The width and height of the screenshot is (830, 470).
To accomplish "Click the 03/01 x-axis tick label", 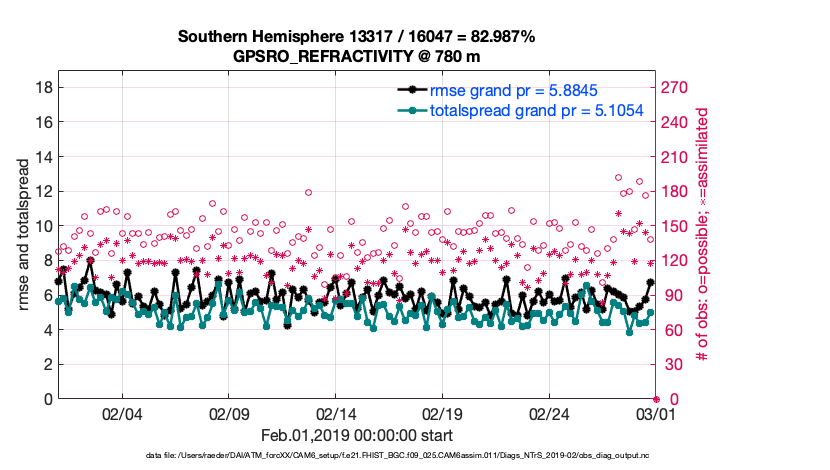I will [x=656, y=414].
